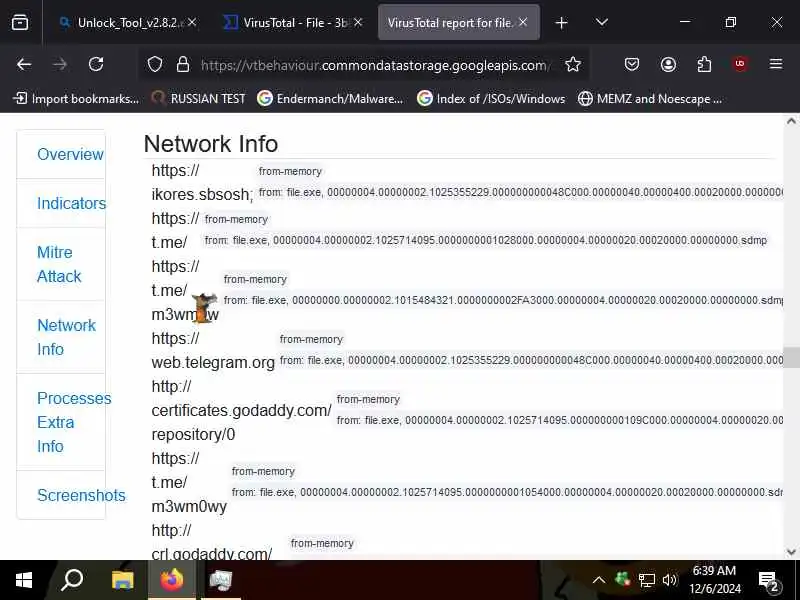Open Endermanch/Malware bookmark

[330, 98]
